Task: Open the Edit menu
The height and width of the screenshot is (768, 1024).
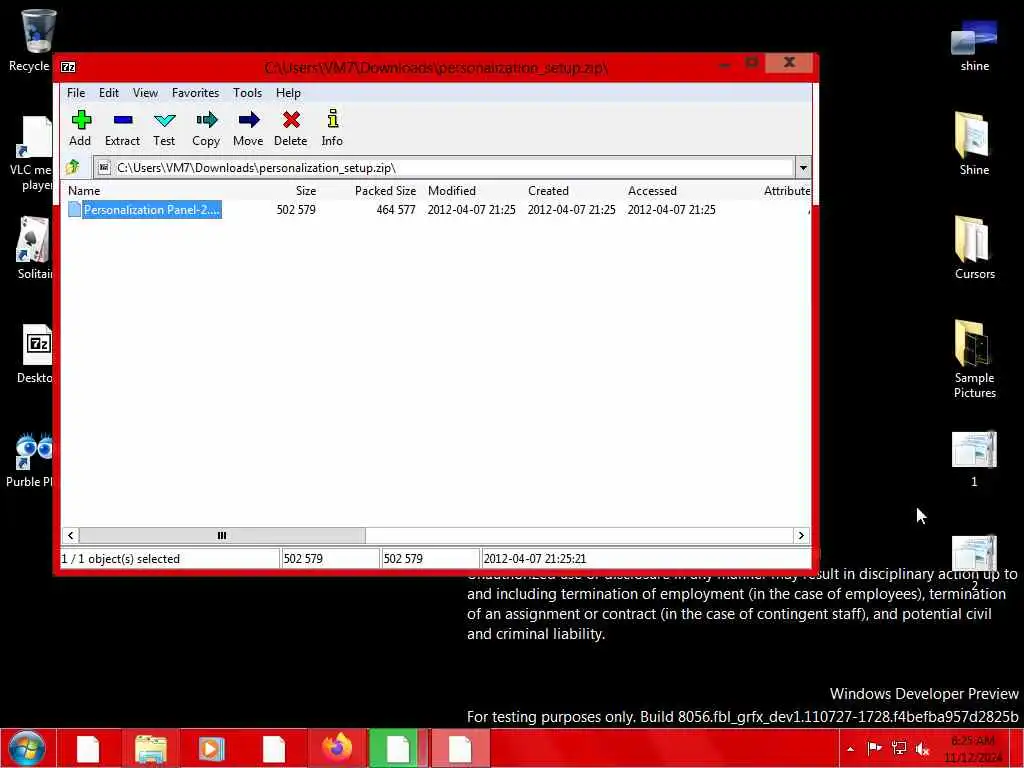Action: click(x=108, y=93)
